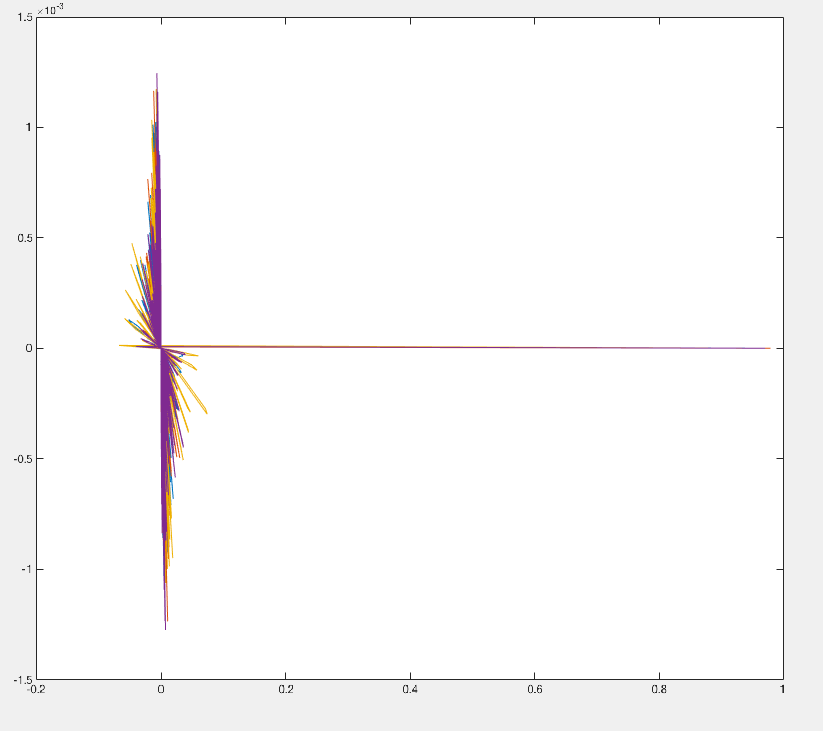This screenshot has width=823, height=731.
Task: Click the bottom tip of the lowest purple spike
Action: click(166, 628)
